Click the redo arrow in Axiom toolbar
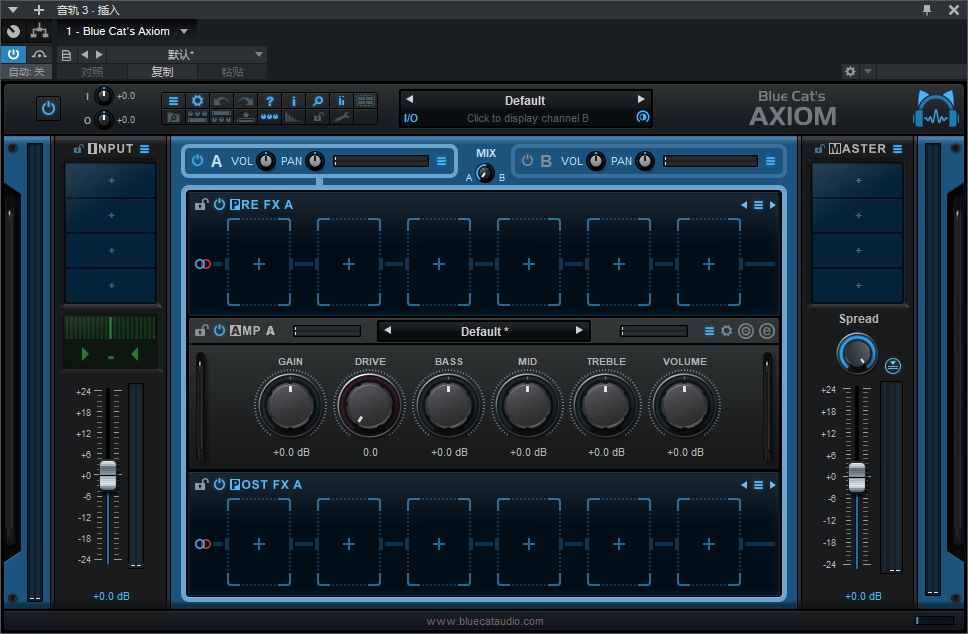Image resolution: width=968 pixels, height=634 pixels. click(x=246, y=101)
